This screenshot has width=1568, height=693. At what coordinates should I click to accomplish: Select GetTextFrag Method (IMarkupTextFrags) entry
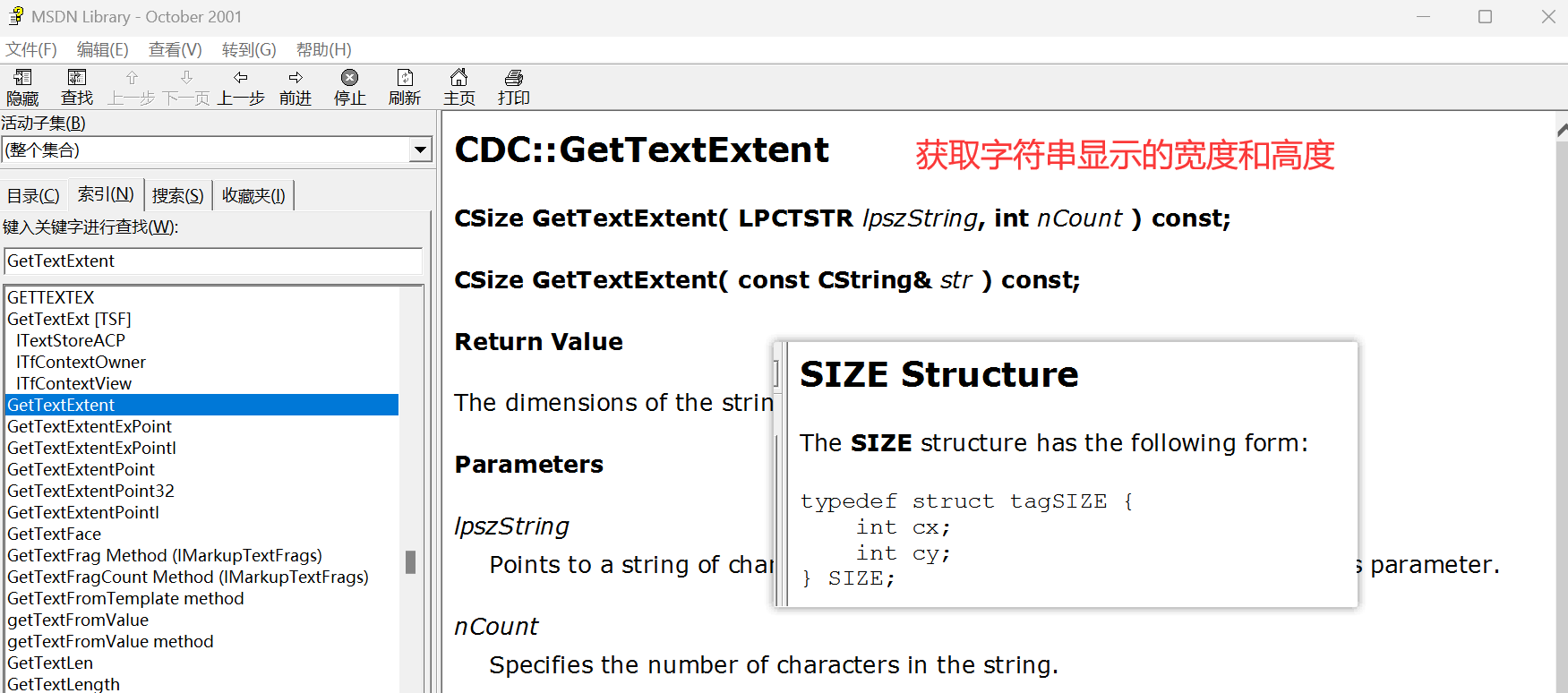165,555
